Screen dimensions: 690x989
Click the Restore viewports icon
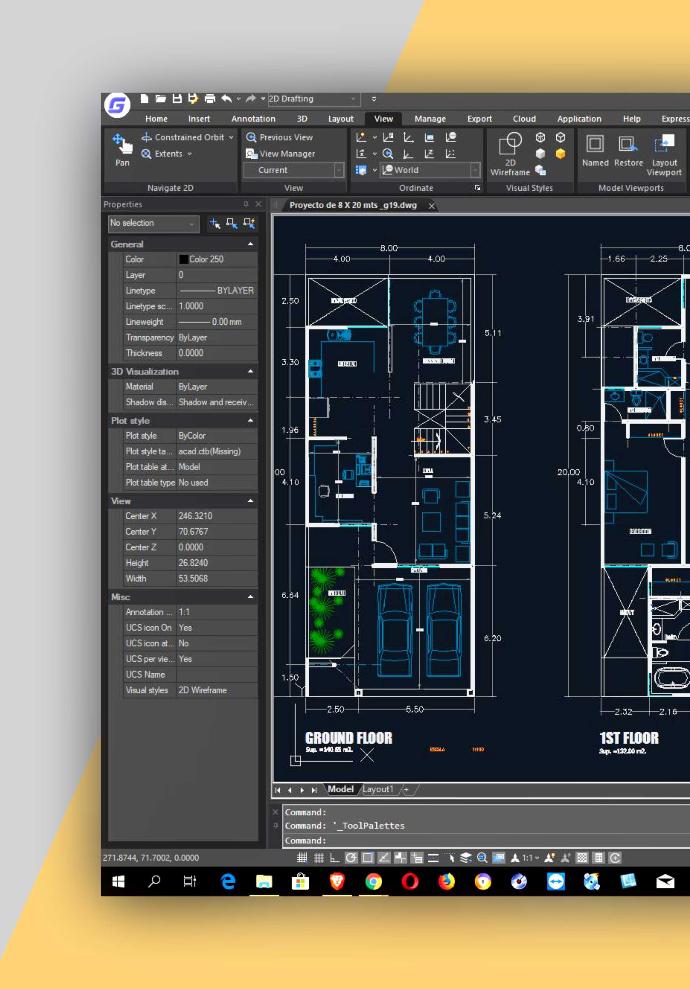coord(628,150)
